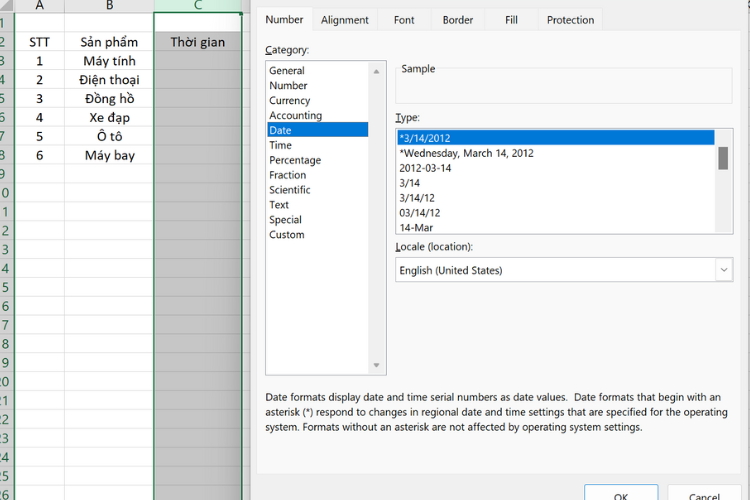Image resolution: width=750 pixels, height=500 pixels.
Task: Select Date category
Action: click(x=318, y=130)
